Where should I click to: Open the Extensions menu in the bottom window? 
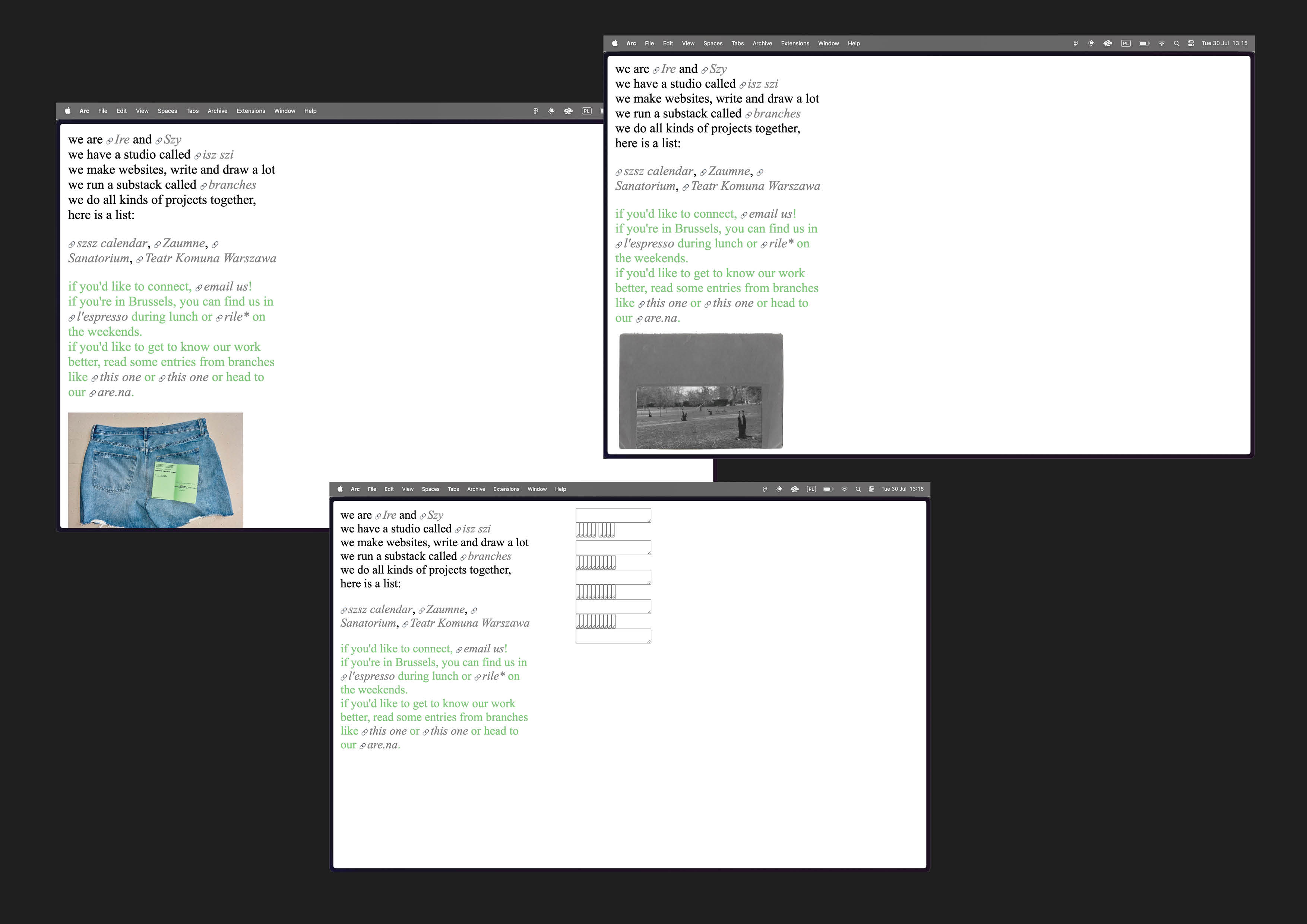point(506,489)
